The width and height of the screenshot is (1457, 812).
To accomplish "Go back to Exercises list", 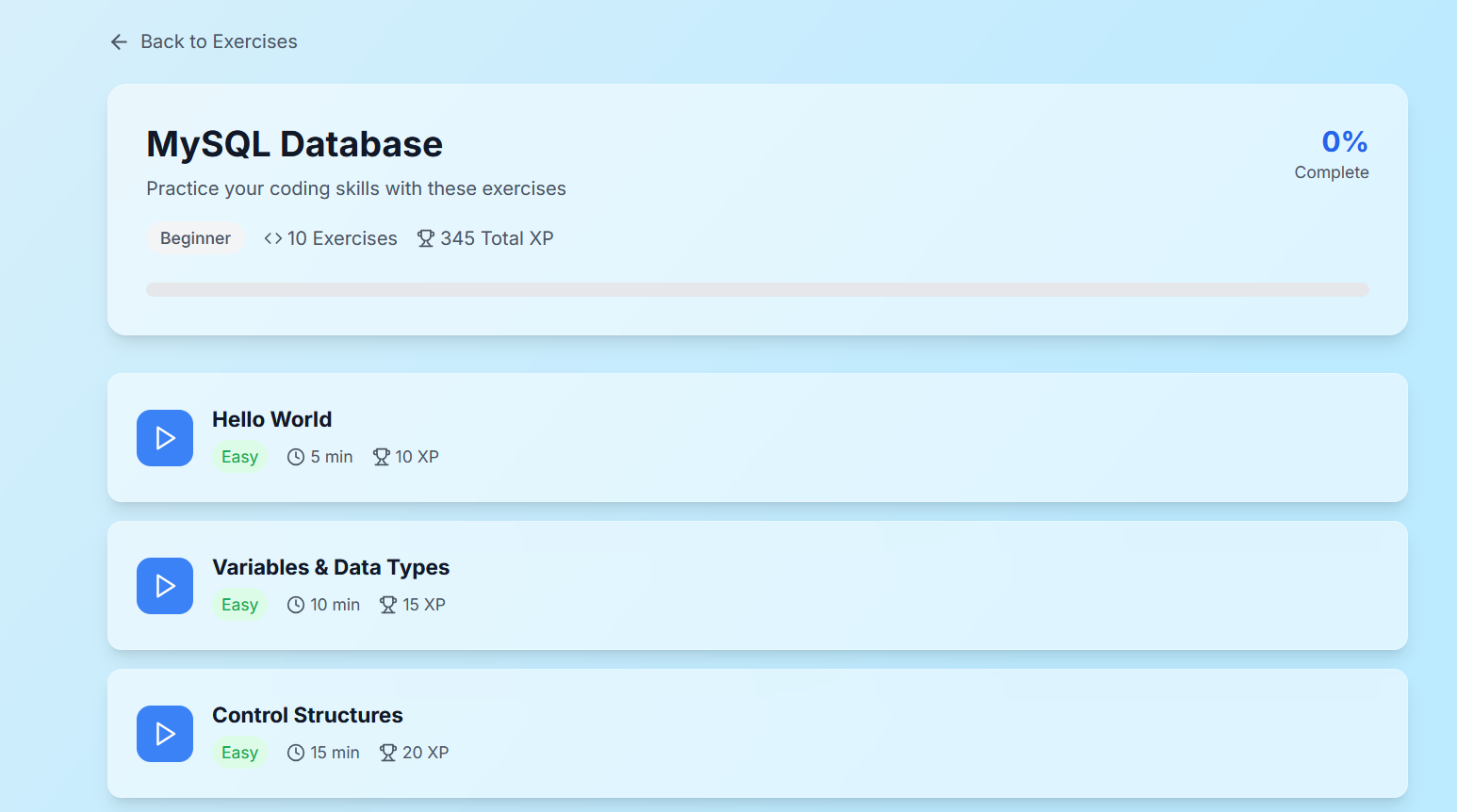I will click(x=219, y=41).
